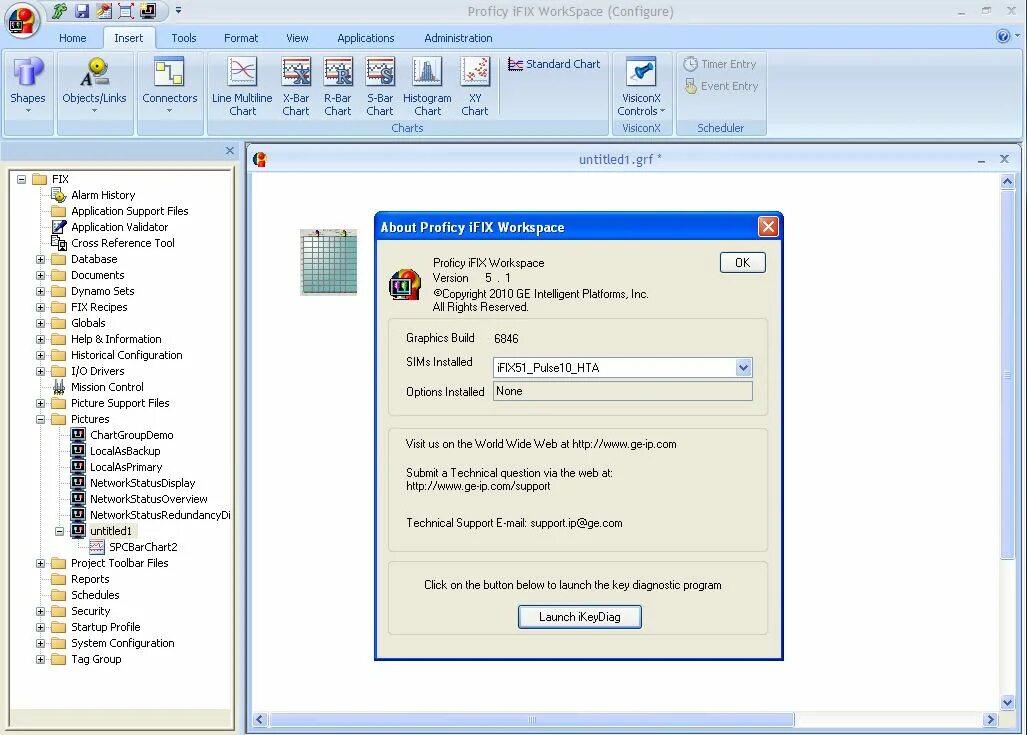Insert a Standard Chart
This screenshot has width=1027, height=735.
click(x=554, y=64)
